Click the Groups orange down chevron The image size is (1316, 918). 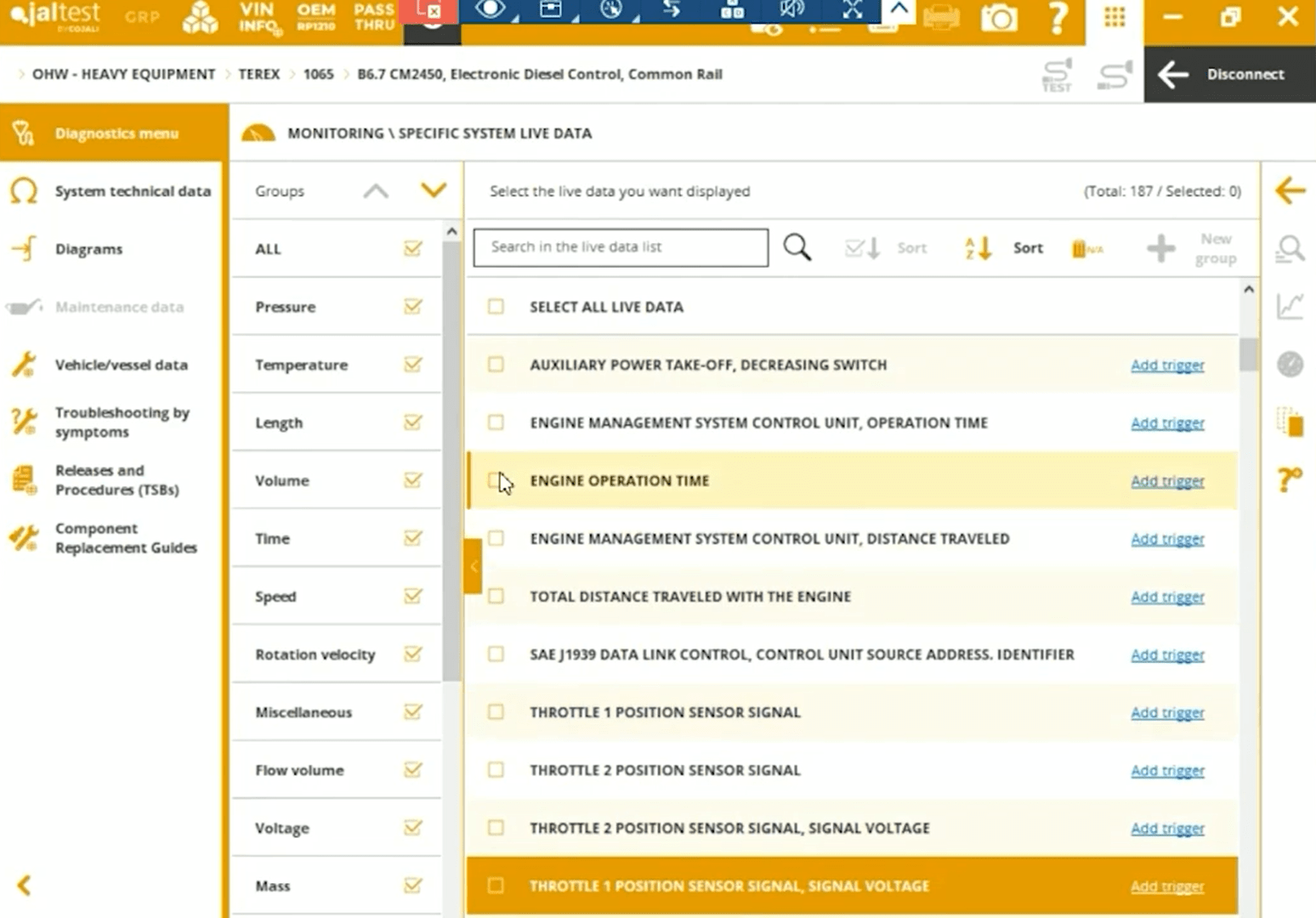434,190
